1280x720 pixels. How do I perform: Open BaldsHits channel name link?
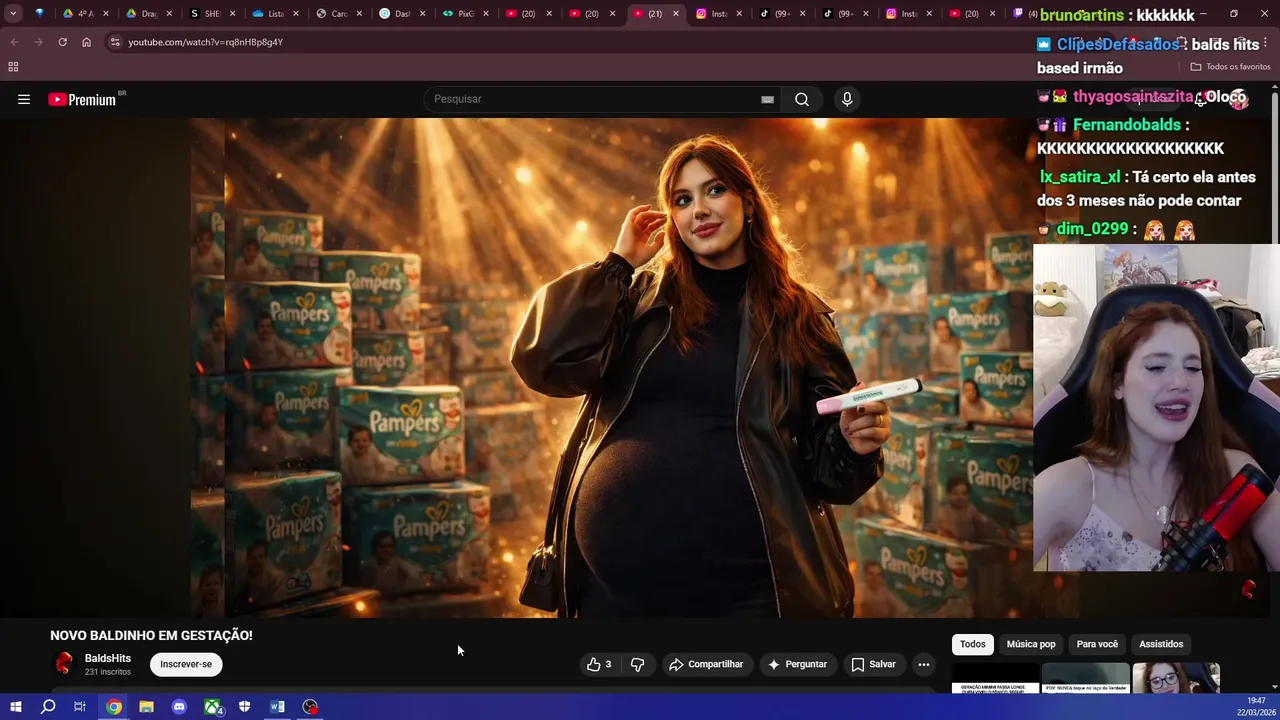pyautogui.click(x=108, y=658)
